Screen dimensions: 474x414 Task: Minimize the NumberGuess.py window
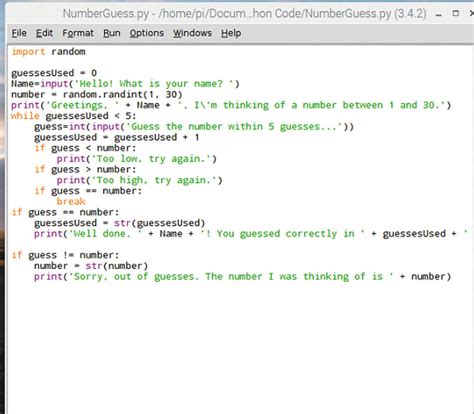pos(439,14)
